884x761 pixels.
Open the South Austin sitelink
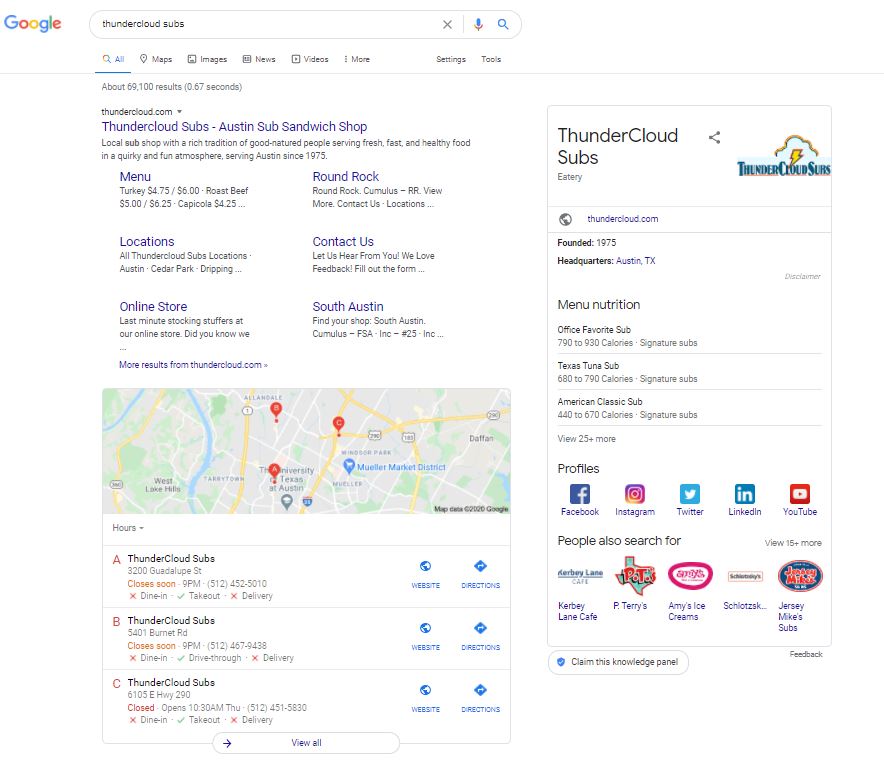point(348,307)
